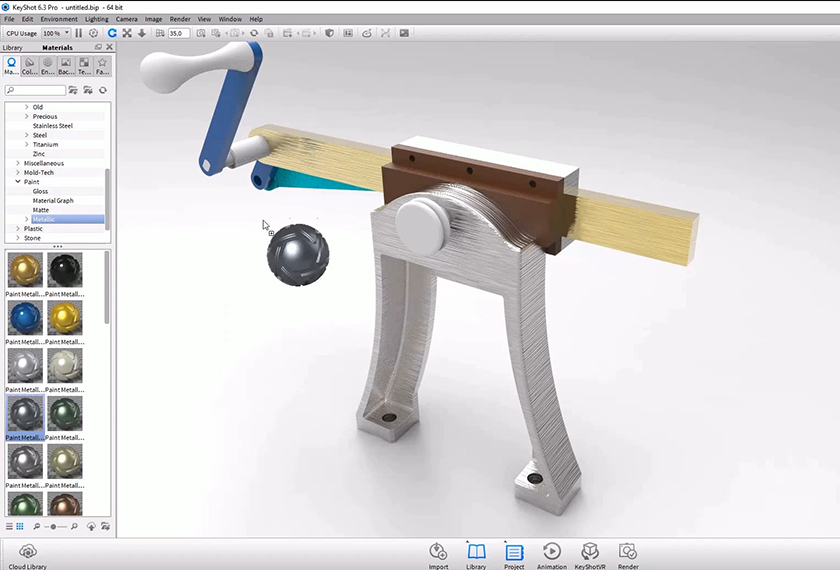The image size is (840, 570).
Task: Switch to the Environments library tab
Action: (x=48, y=65)
